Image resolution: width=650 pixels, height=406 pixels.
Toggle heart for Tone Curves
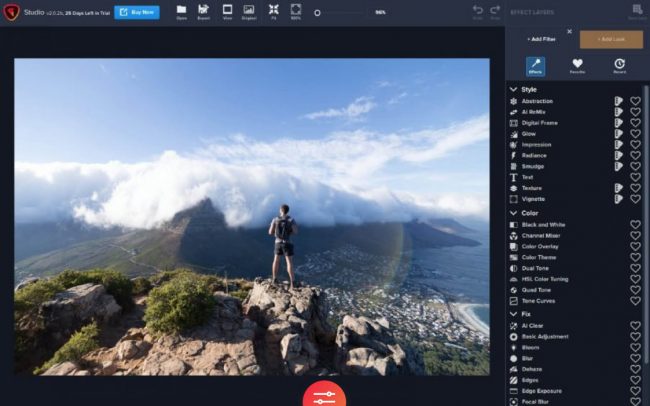(635, 301)
